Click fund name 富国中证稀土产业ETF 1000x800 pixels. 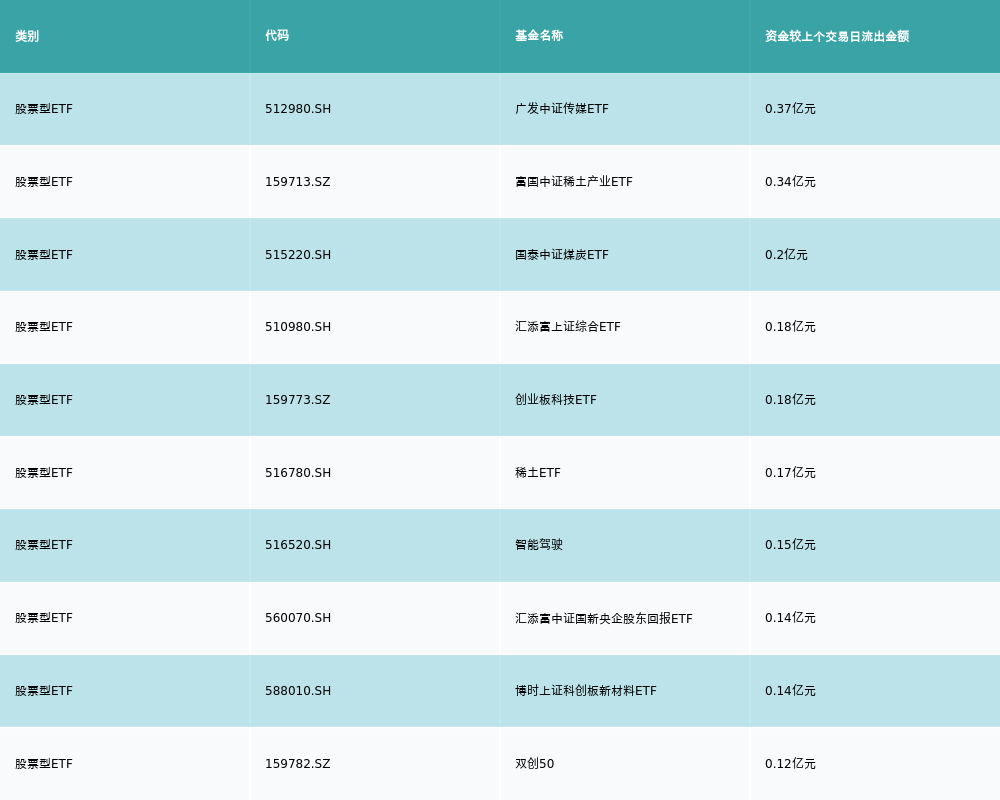point(574,182)
